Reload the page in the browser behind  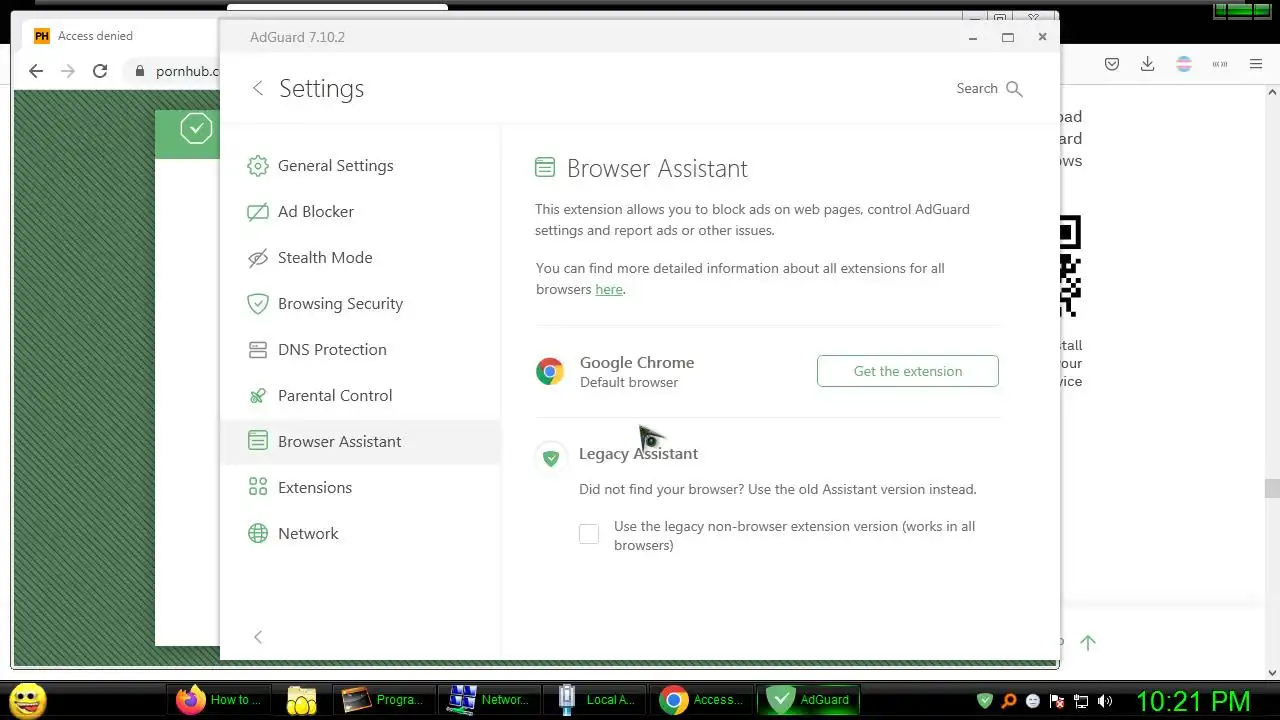[x=100, y=71]
